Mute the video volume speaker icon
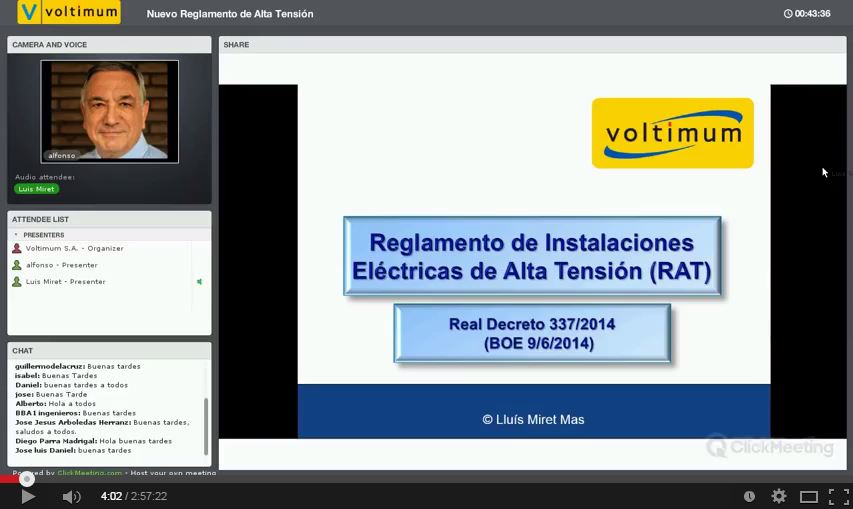Viewport: 853px width, 509px height. click(71, 497)
